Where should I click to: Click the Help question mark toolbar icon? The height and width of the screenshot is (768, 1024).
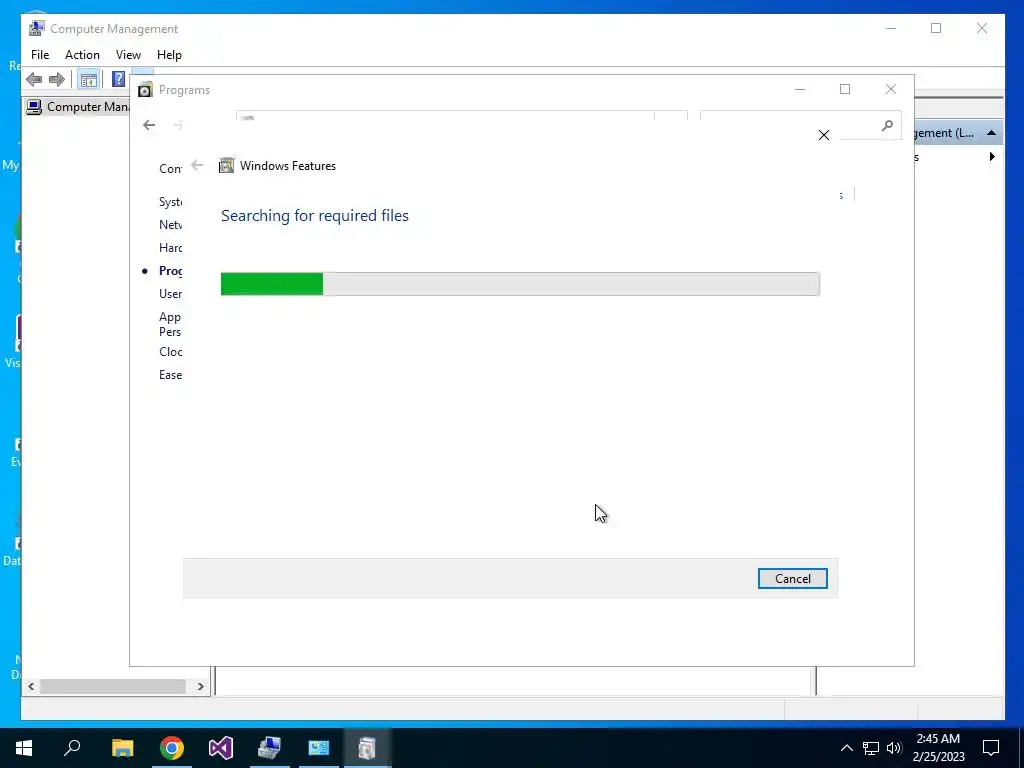(118, 79)
